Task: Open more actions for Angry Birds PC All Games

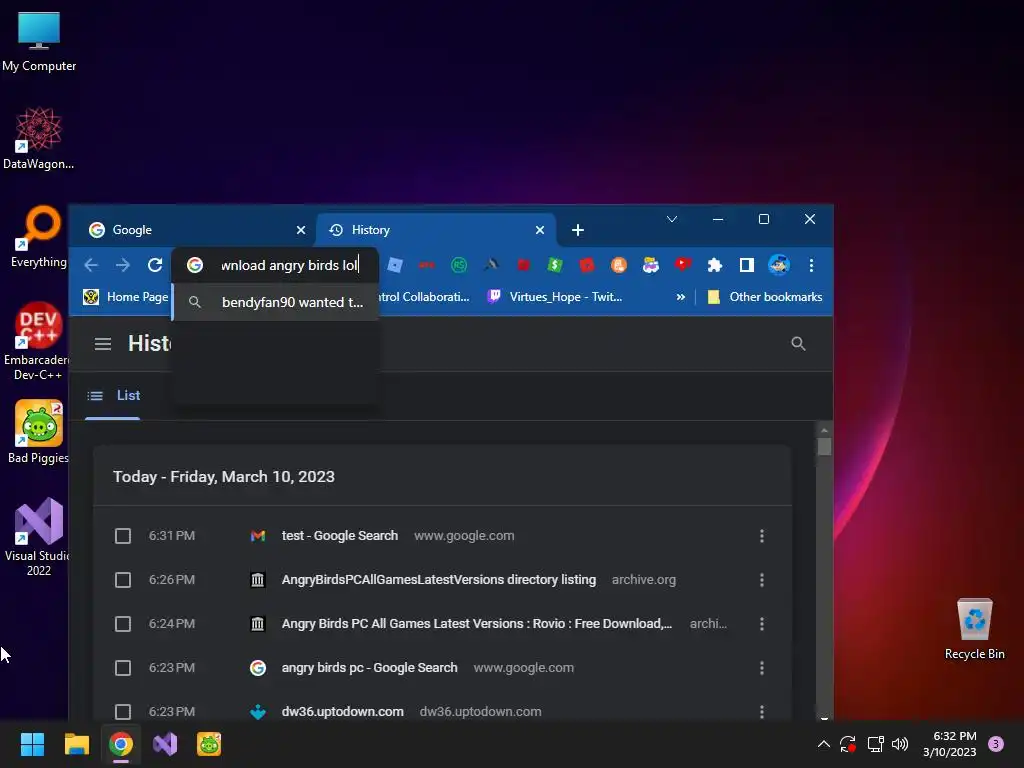Action: 761,624
